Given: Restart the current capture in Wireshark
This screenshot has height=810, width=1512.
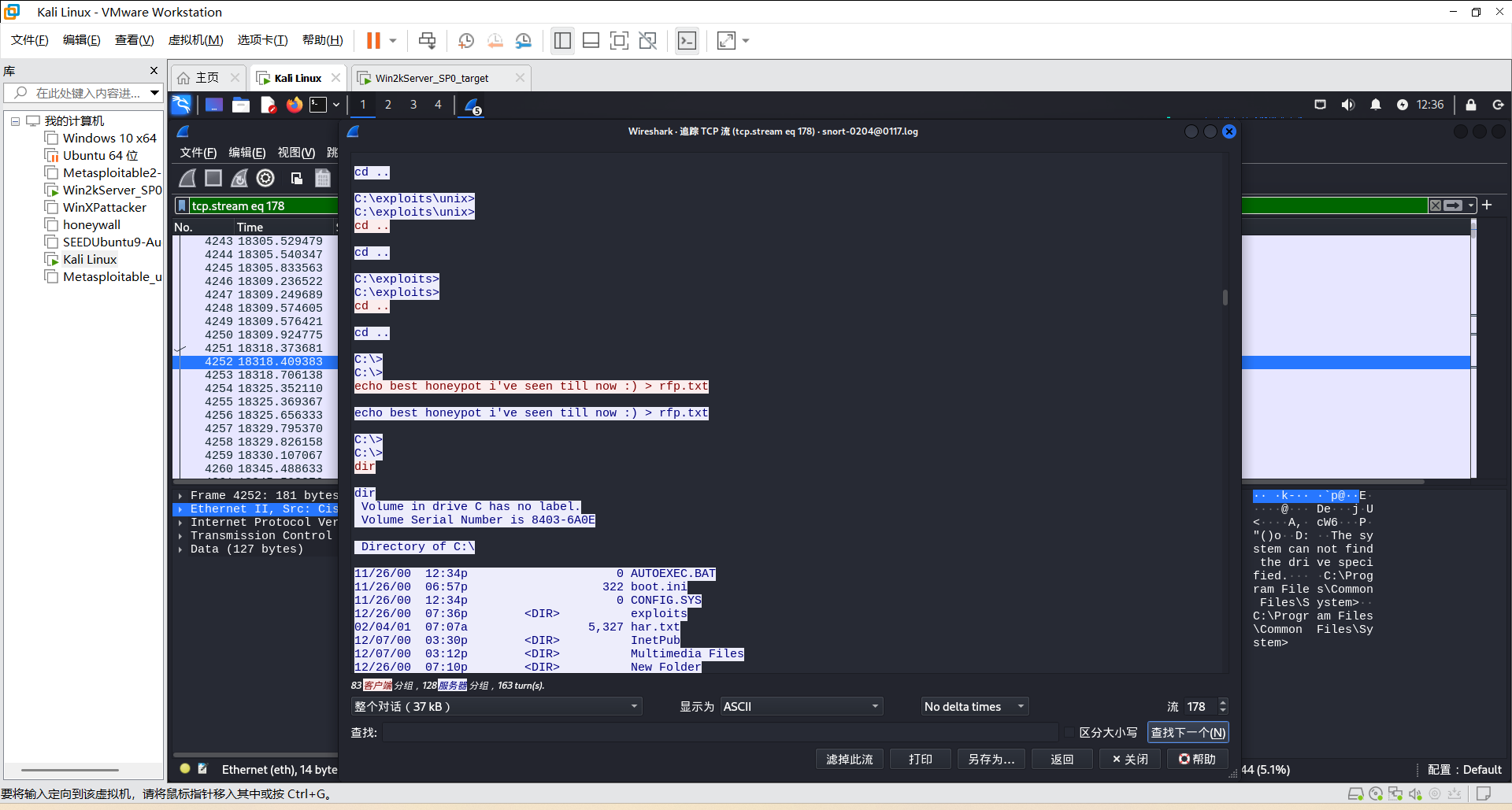Looking at the screenshot, I should tap(239, 179).
